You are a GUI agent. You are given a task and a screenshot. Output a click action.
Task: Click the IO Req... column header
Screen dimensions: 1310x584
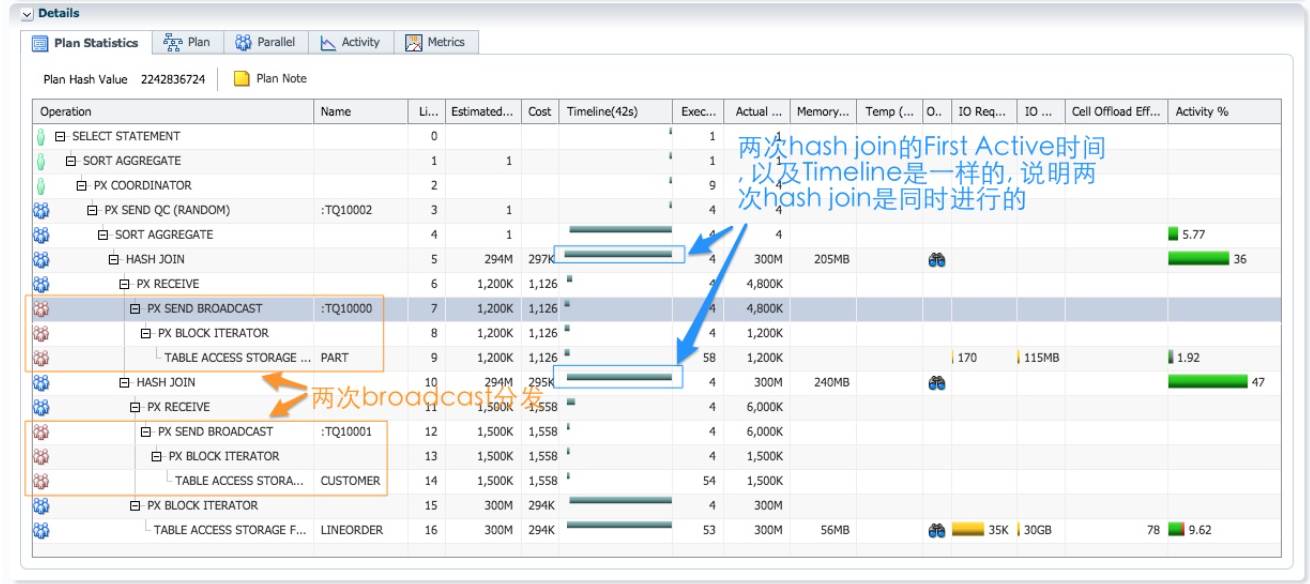(984, 112)
